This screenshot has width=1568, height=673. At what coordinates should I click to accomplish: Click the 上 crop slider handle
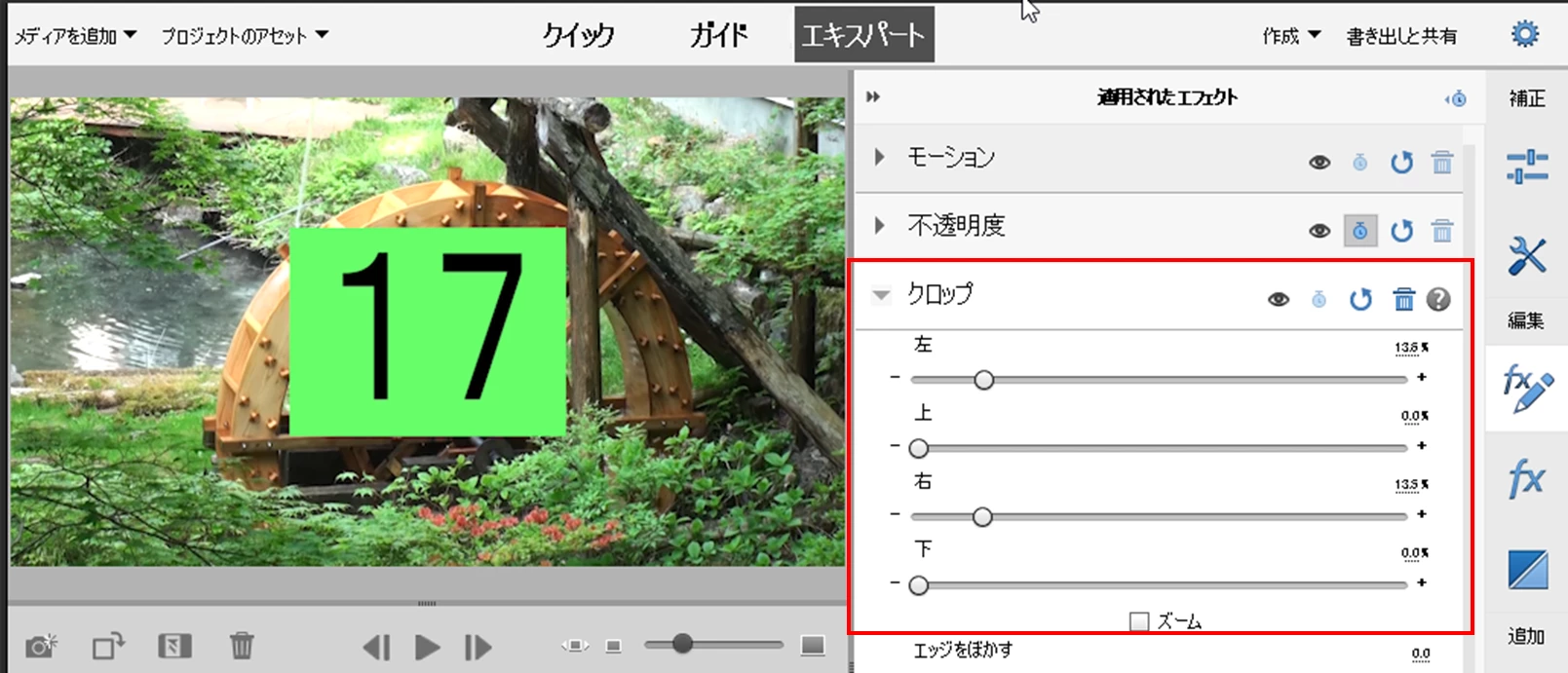pos(918,448)
